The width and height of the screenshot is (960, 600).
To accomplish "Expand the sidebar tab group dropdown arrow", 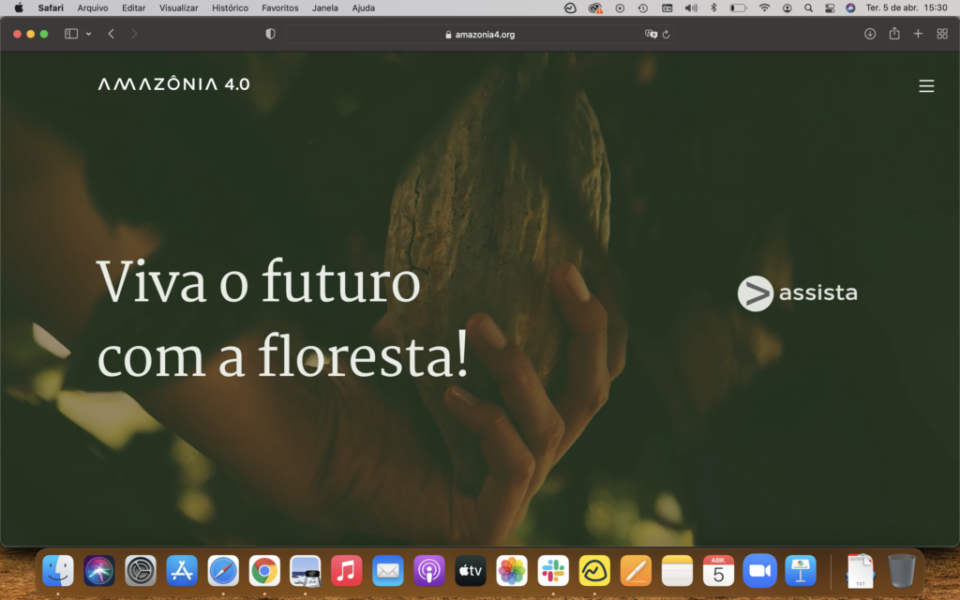I will pos(89,34).
